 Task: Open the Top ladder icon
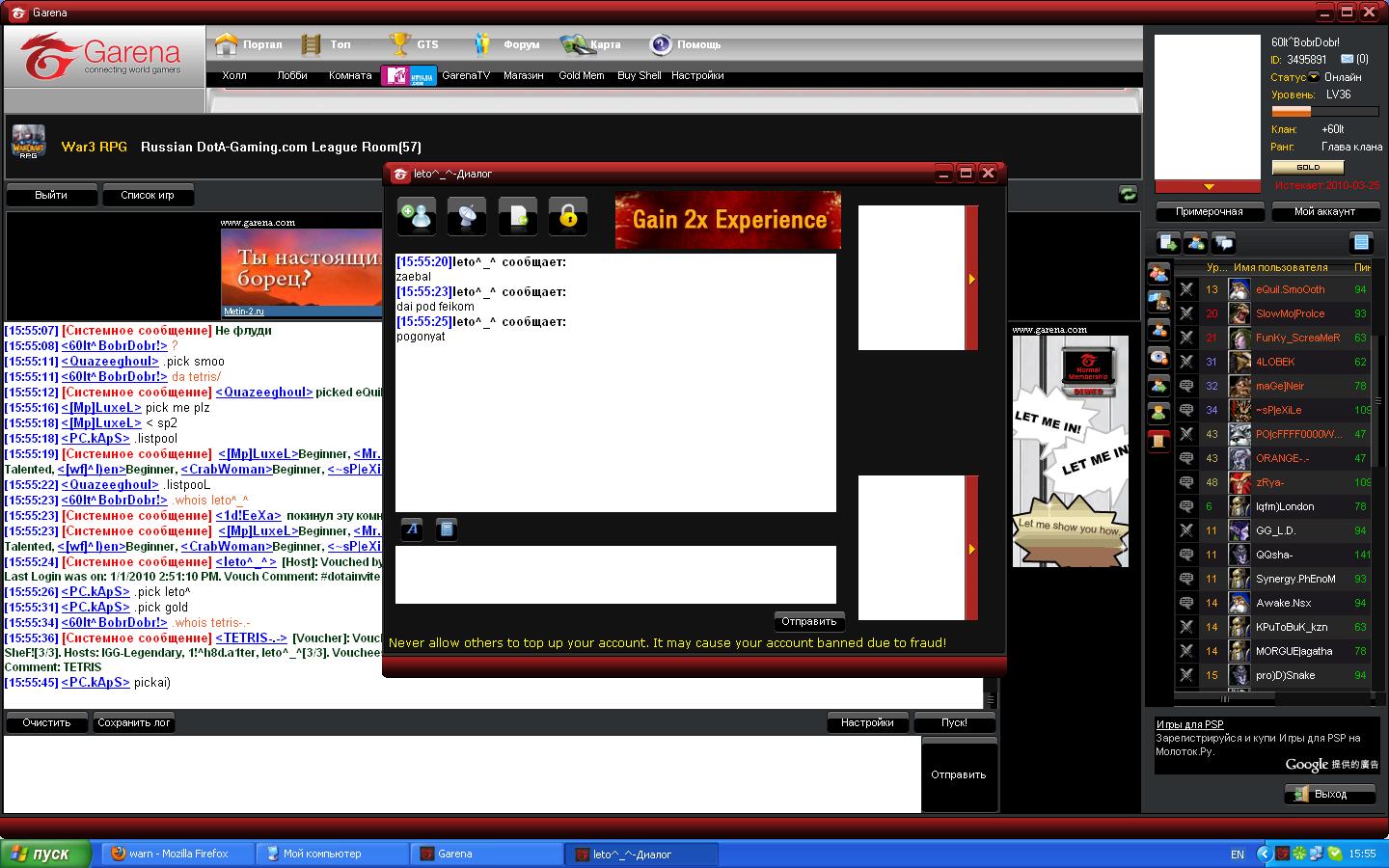point(311,44)
